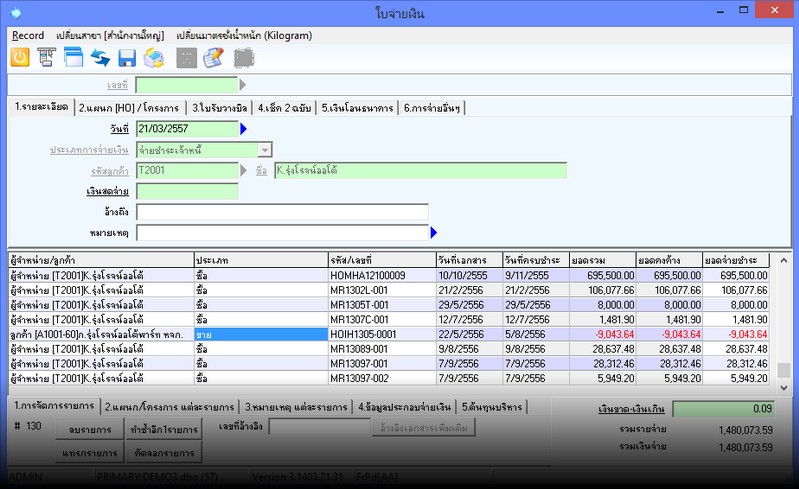Click the gray grid toolbar icon
The image size is (799, 489).
click(186, 58)
